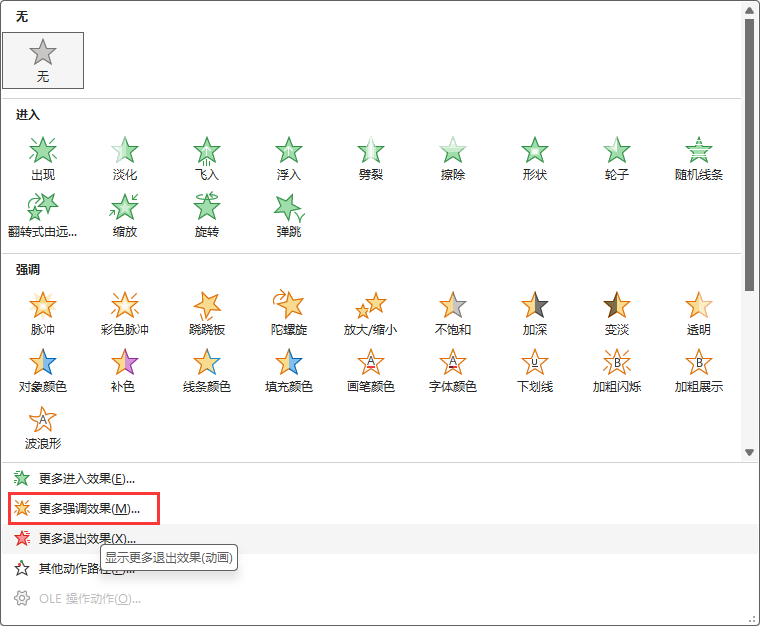Select the 旋转 entrance animation

[207, 216]
